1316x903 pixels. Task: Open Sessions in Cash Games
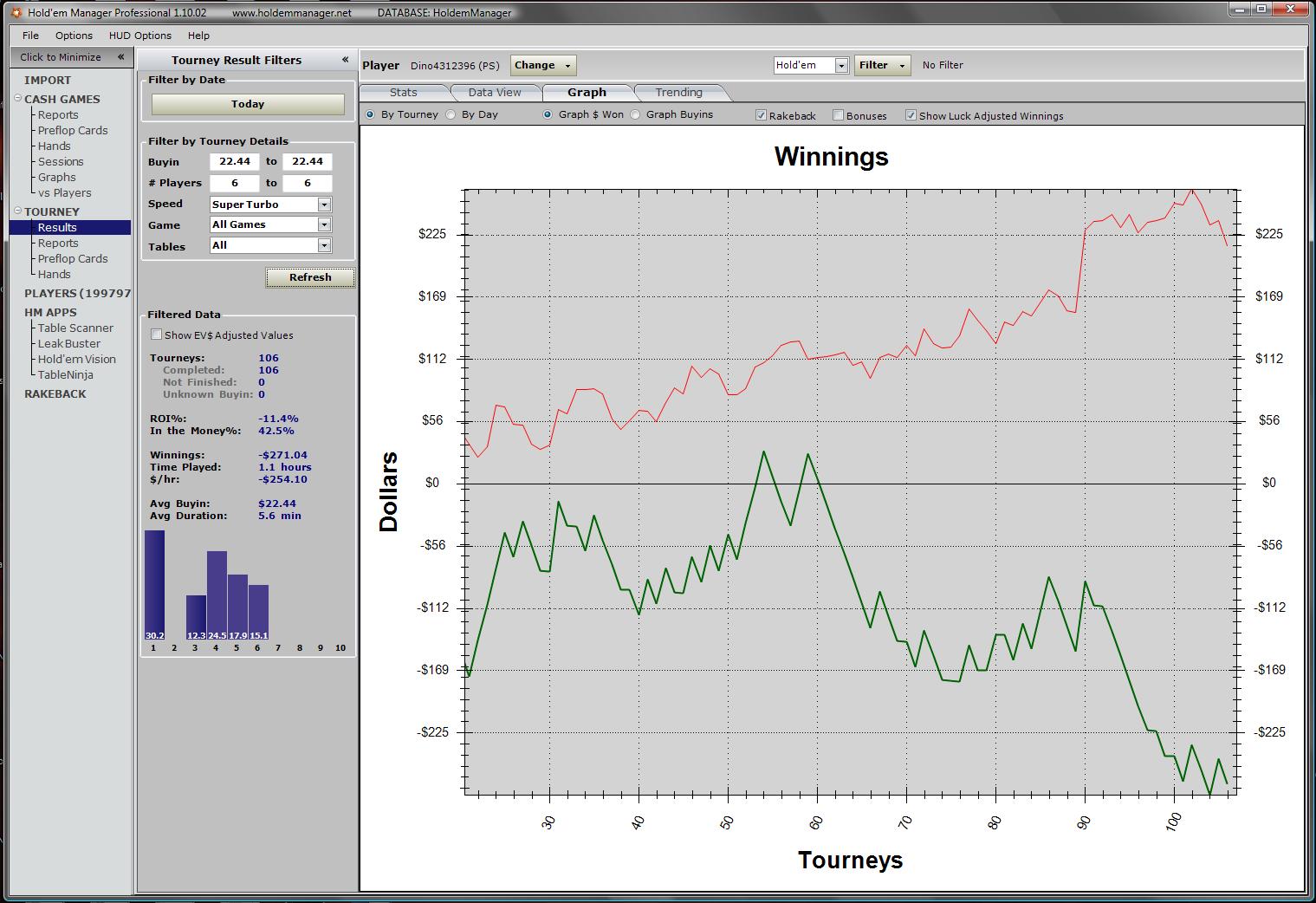point(61,161)
